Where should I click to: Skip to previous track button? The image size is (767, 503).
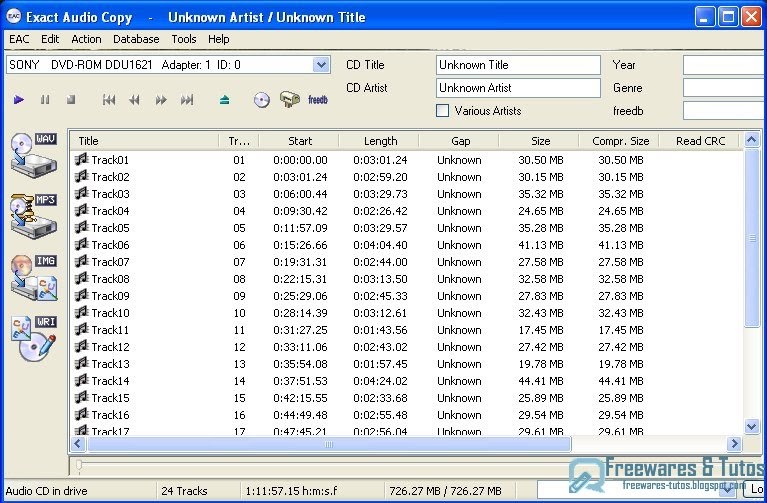pyautogui.click(x=109, y=100)
